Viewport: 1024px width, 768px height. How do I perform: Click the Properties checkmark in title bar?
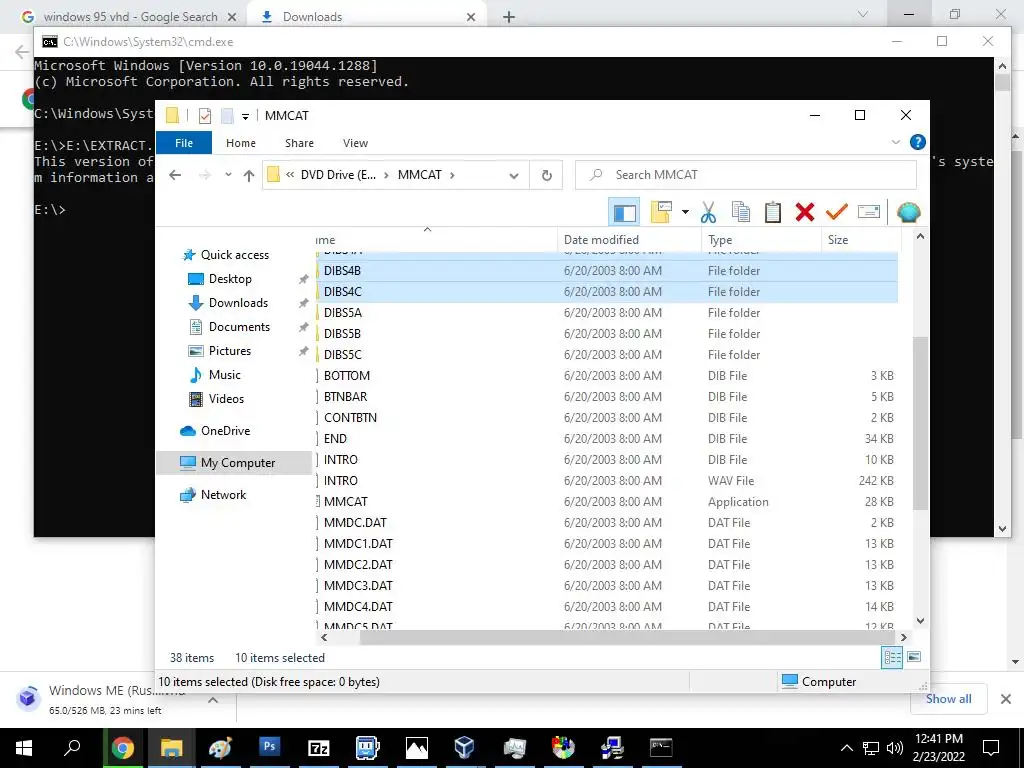coord(204,116)
